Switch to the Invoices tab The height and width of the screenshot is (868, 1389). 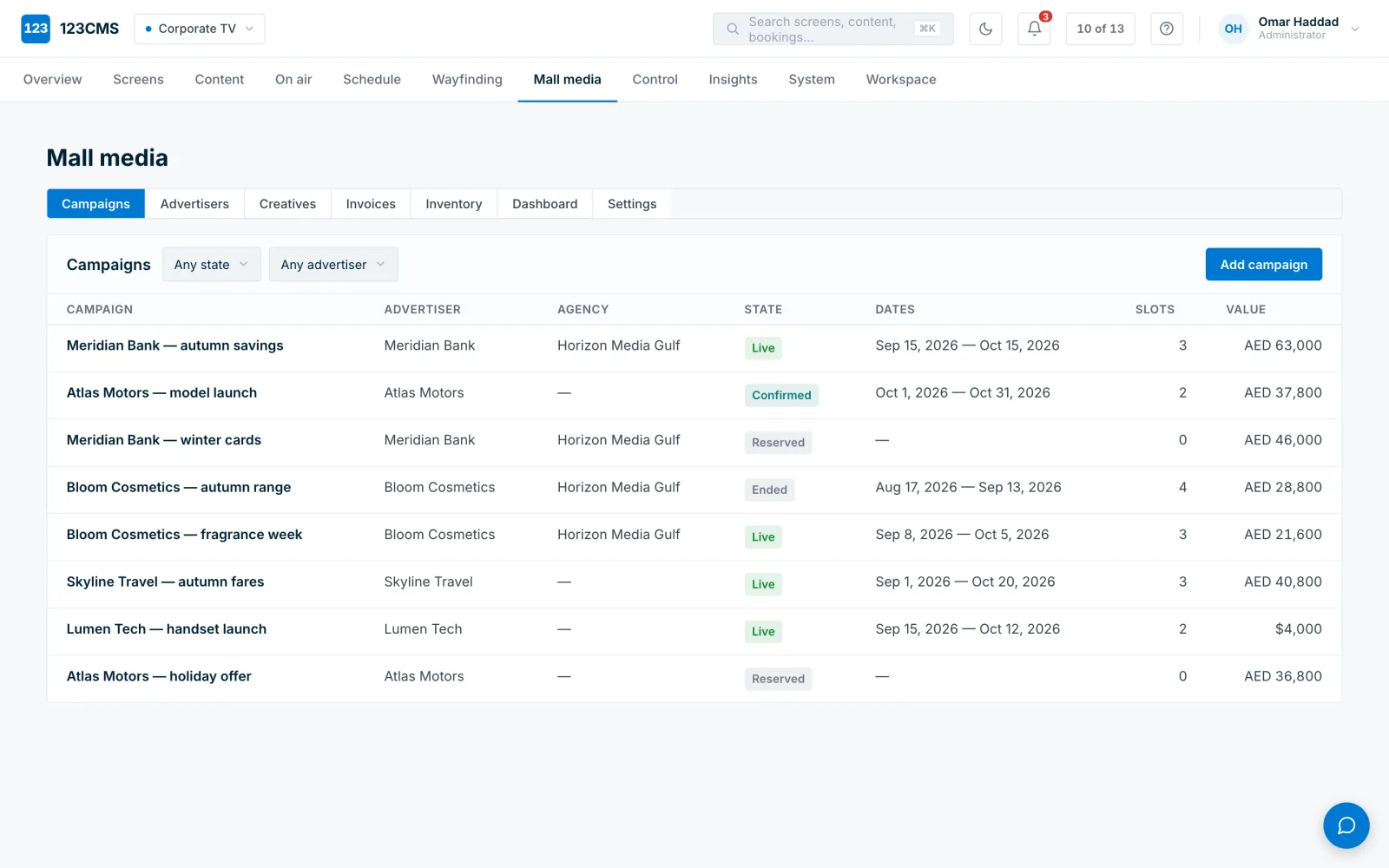click(371, 204)
